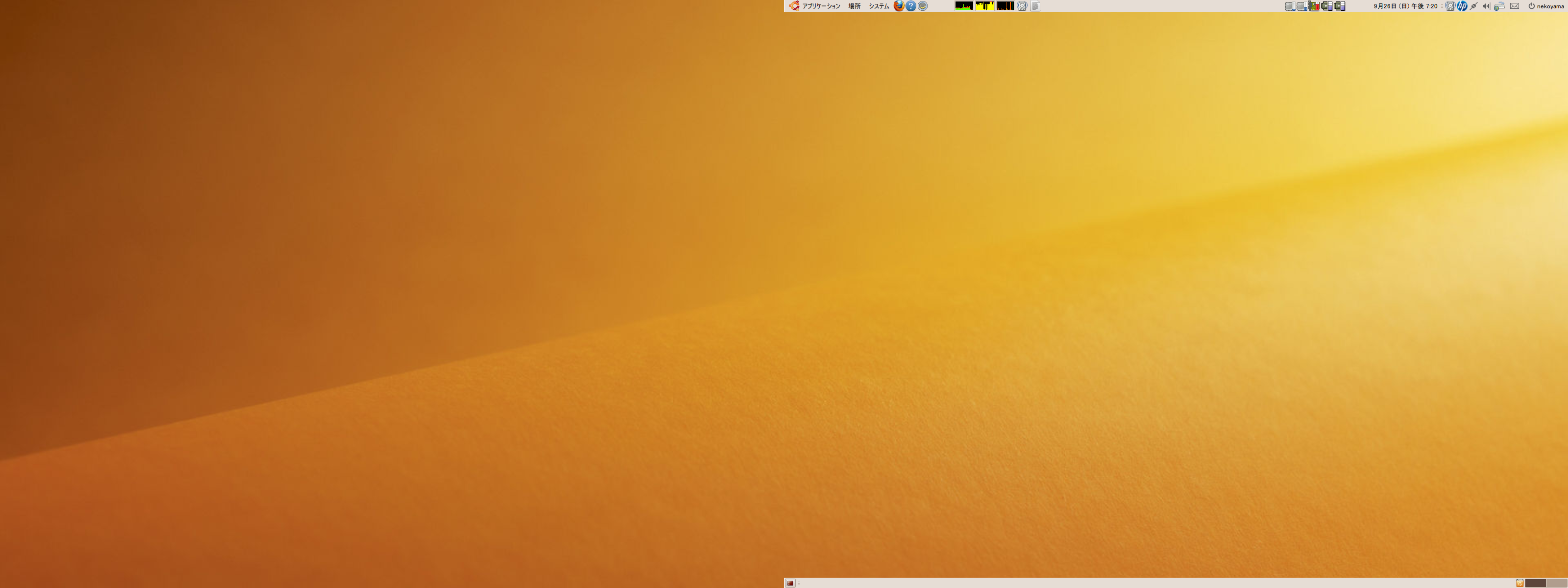Click the orange network monitor graph
Image resolution: width=1568 pixels, height=588 pixels.
pyautogui.click(x=1005, y=6)
